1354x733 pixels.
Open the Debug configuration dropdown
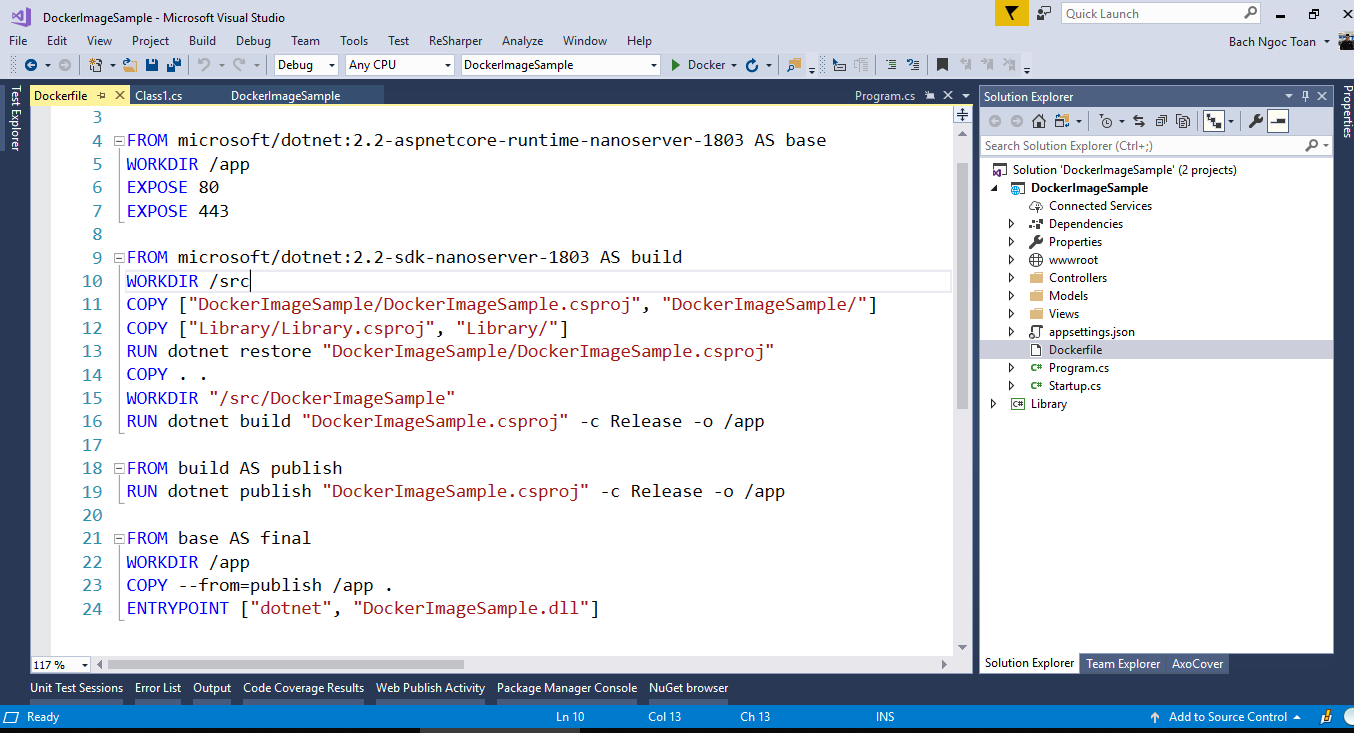pos(307,65)
